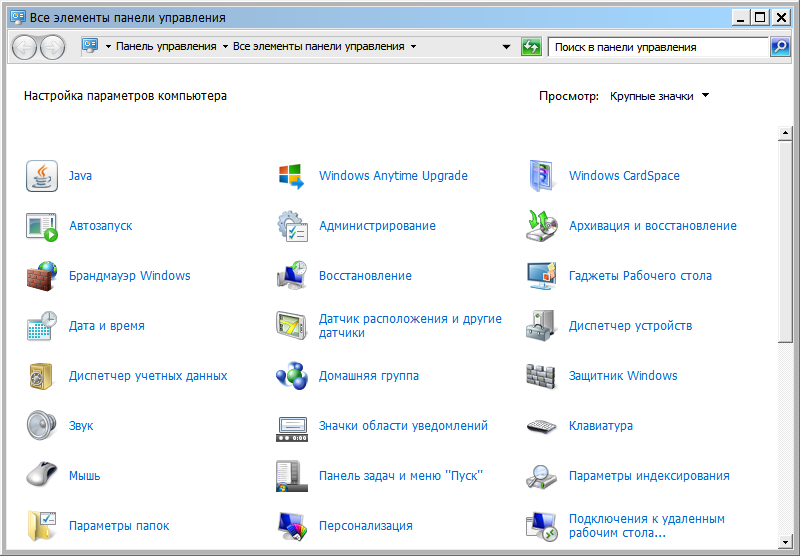
Task: Open the Гаджеты Рабочего стола icon
Action: coord(541,276)
